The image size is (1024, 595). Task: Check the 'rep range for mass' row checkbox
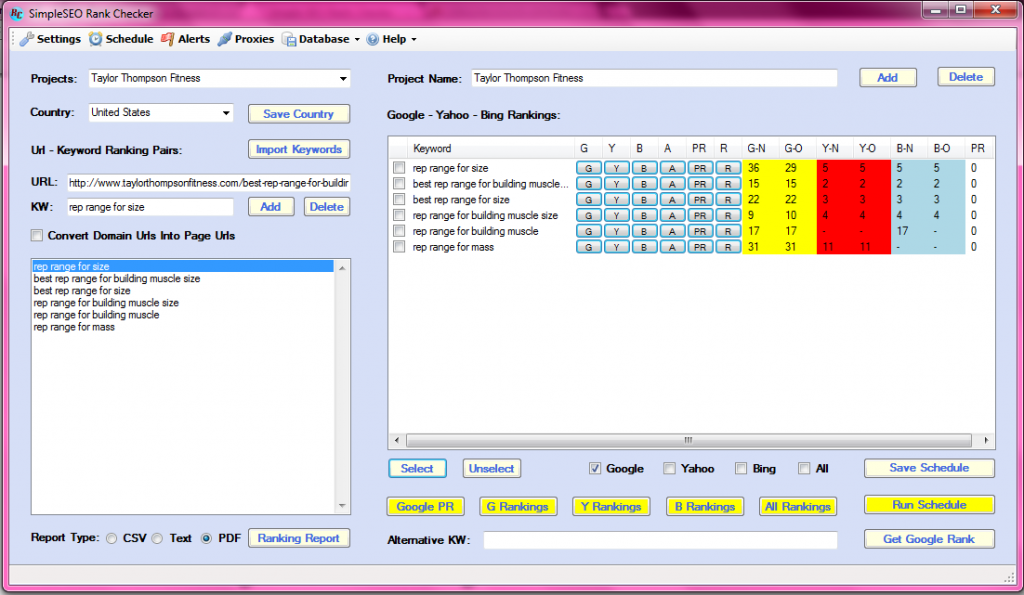coord(399,247)
